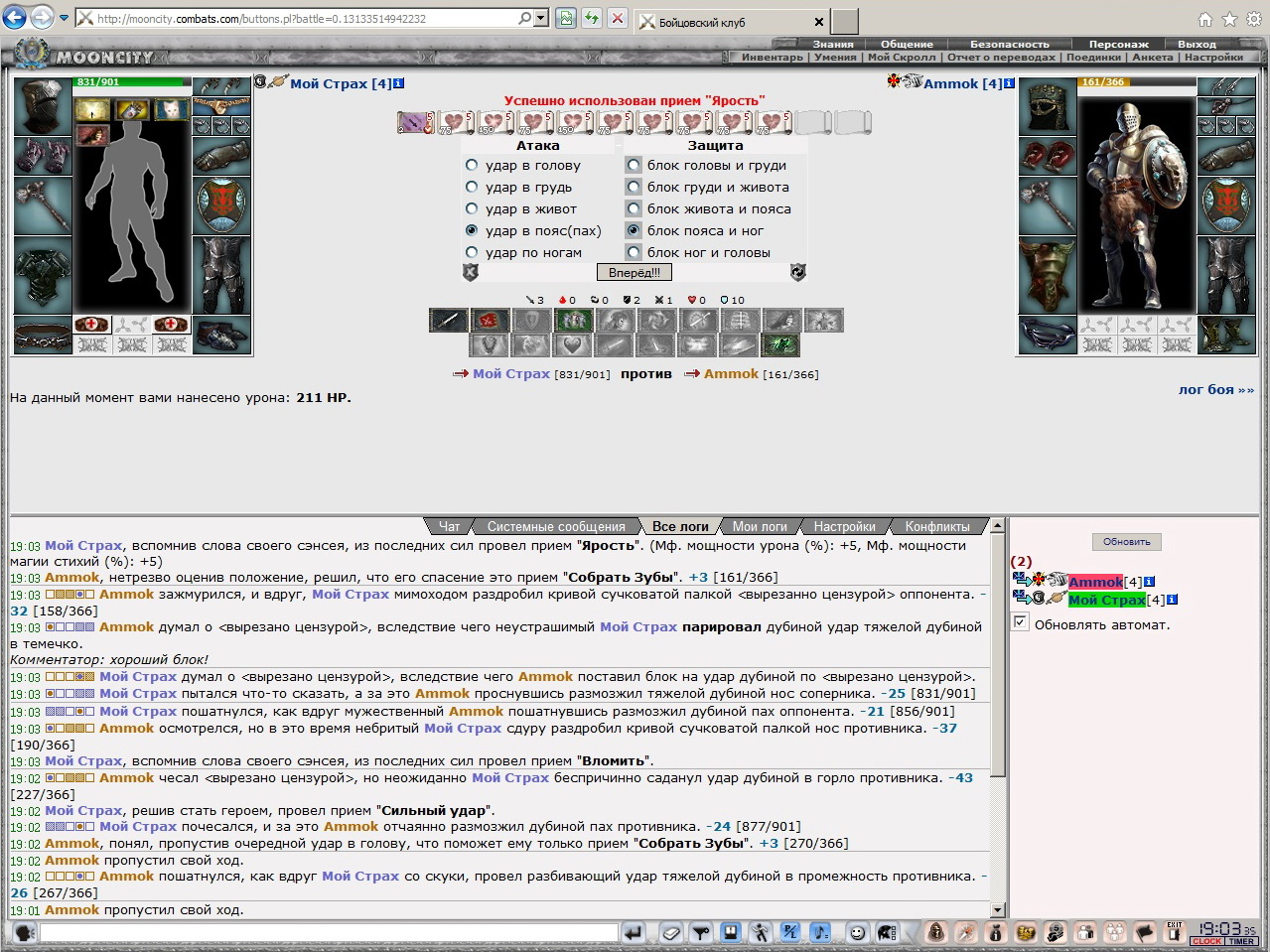1270x952 pixels.
Task: Click the chat message input field
Action: 329,932
